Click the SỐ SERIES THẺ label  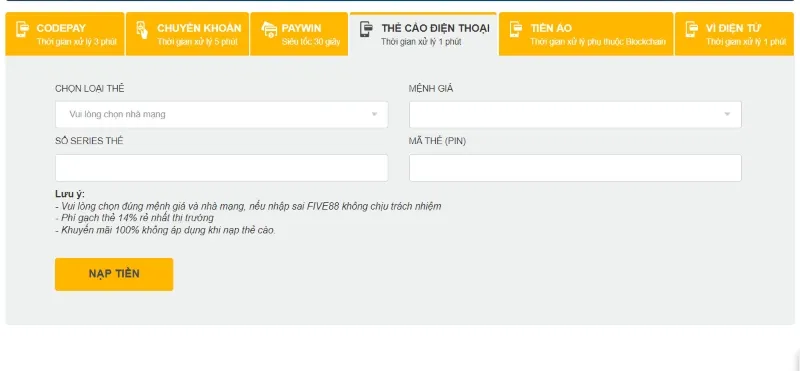click(x=89, y=141)
